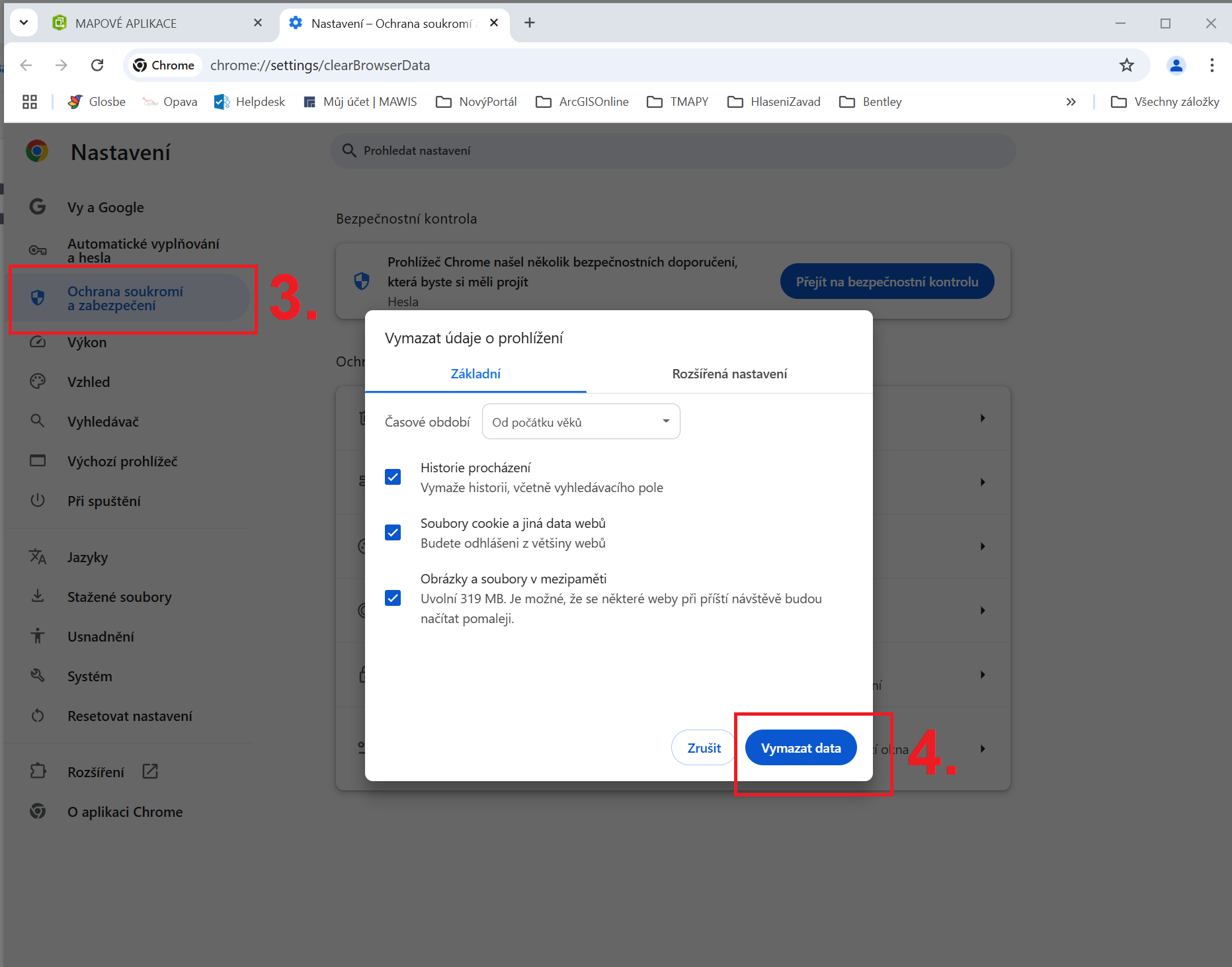Click the download icon beside Stažené soubory
The width and height of the screenshot is (1232, 967).
point(38,596)
